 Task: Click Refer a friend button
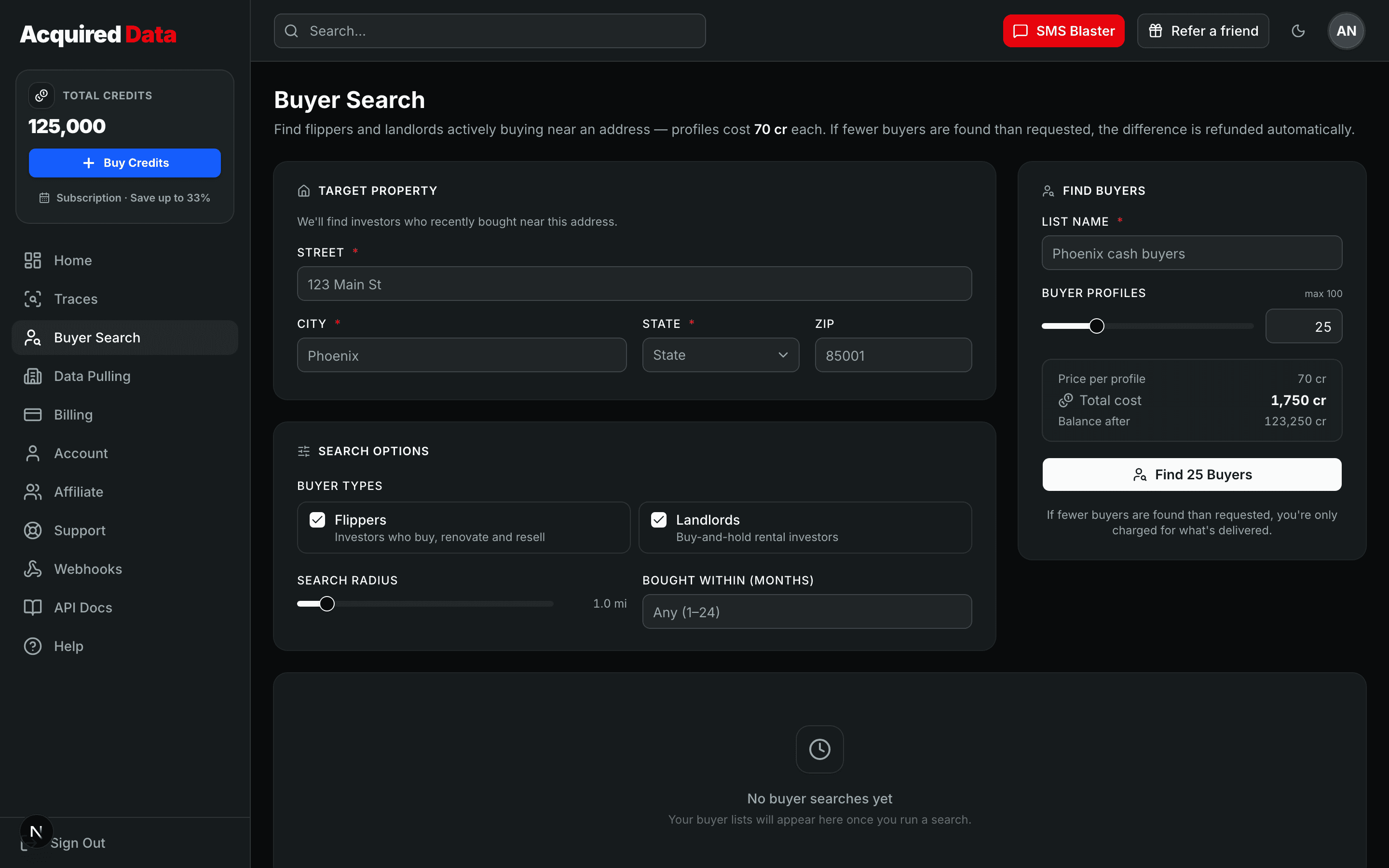(x=1203, y=31)
